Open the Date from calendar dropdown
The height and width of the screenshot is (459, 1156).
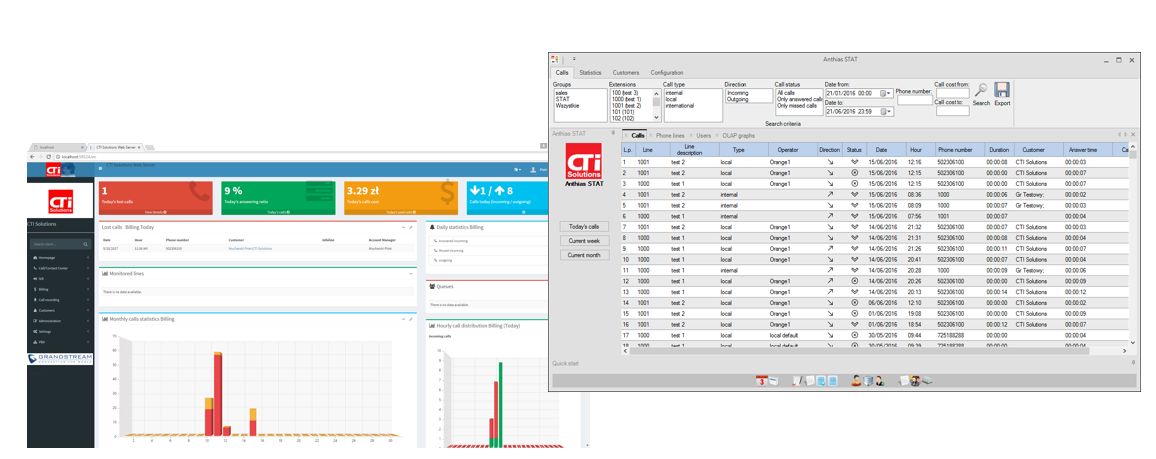point(887,94)
